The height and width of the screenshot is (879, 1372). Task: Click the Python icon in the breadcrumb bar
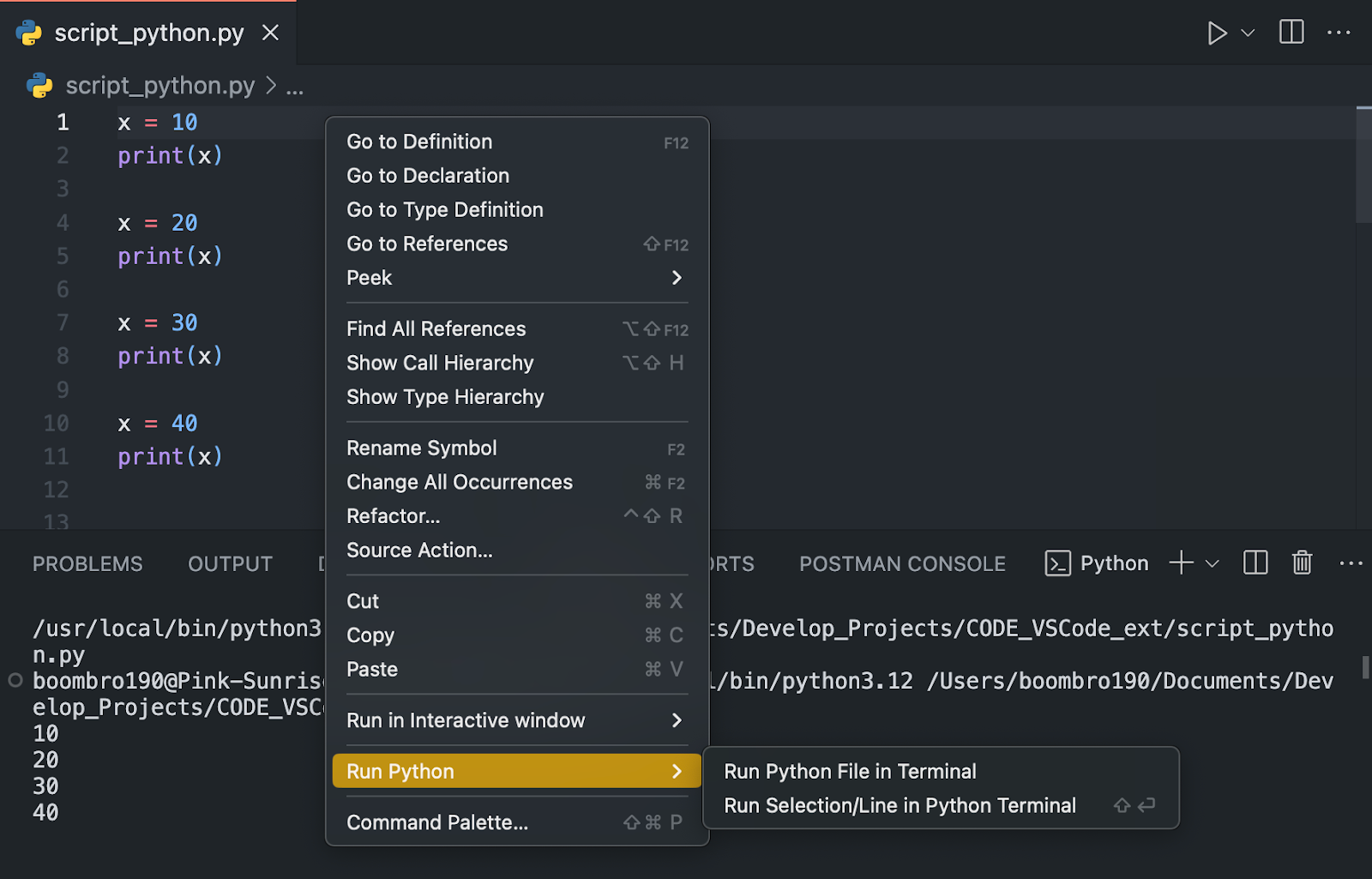coord(39,85)
